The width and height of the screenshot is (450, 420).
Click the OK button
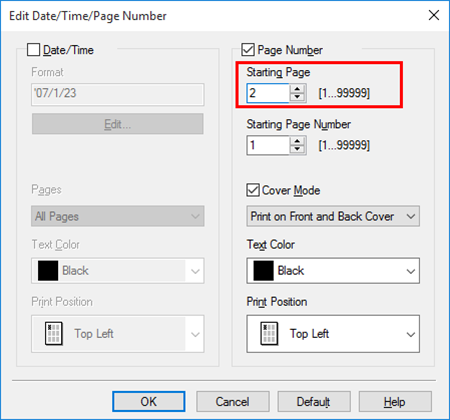pos(149,402)
